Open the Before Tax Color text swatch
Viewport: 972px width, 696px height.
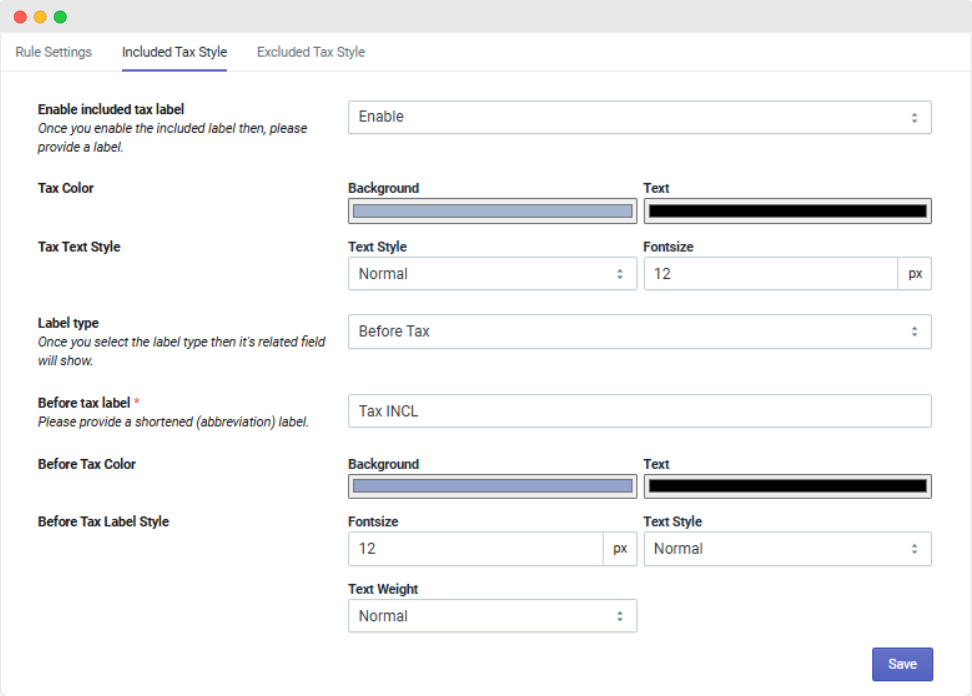click(787, 486)
